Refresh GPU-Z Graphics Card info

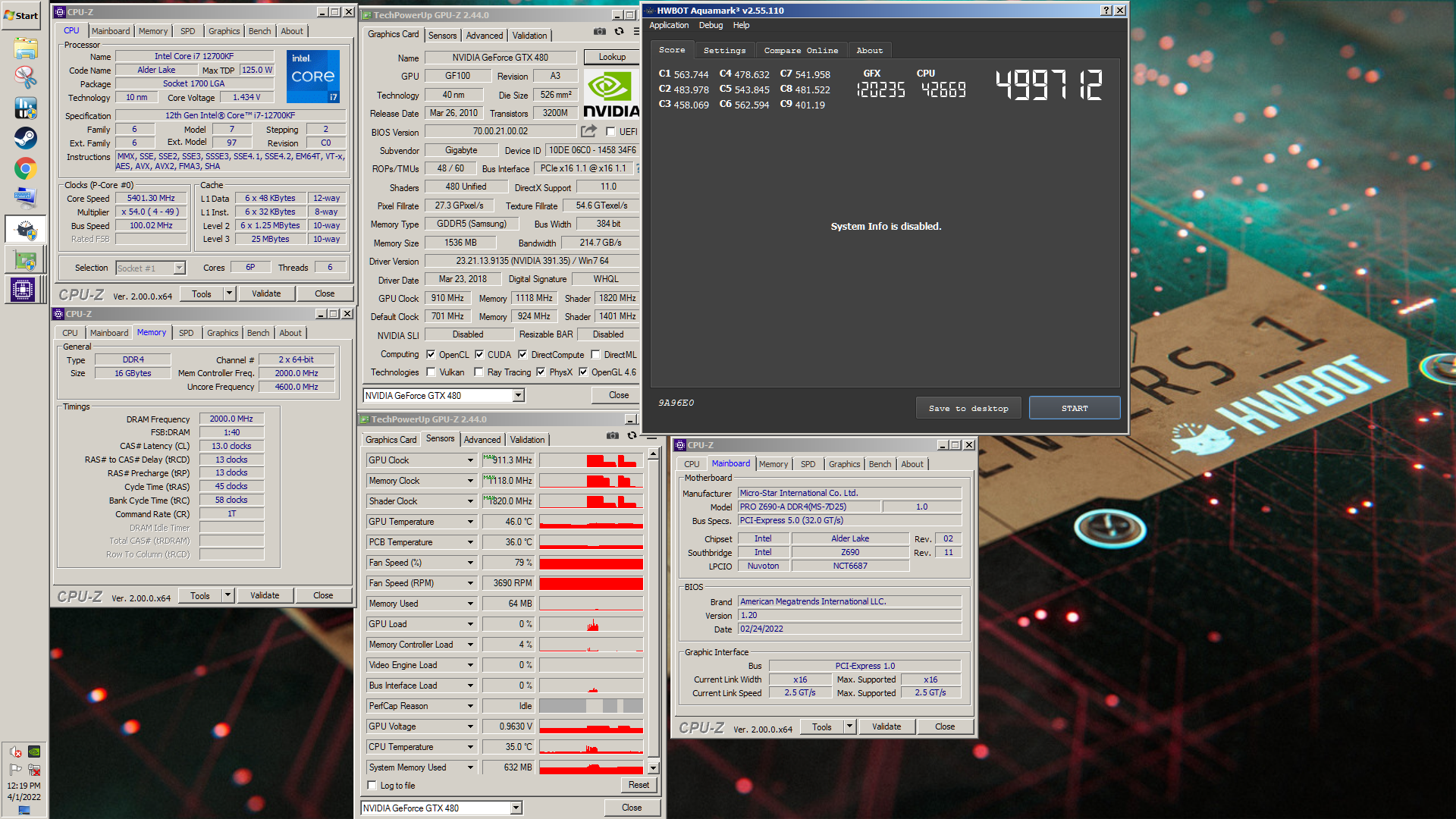[x=619, y=32]
